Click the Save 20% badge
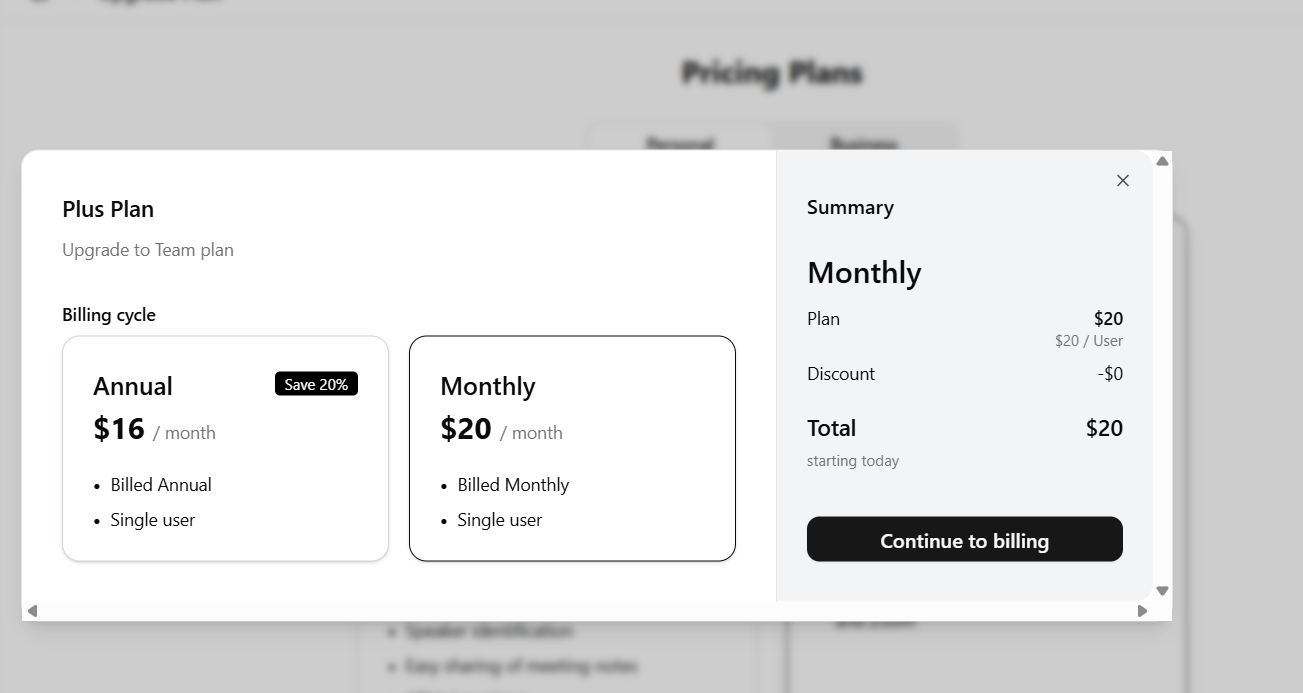The width and height of the screenshot is (1303, 693). (x=316, y=384)
